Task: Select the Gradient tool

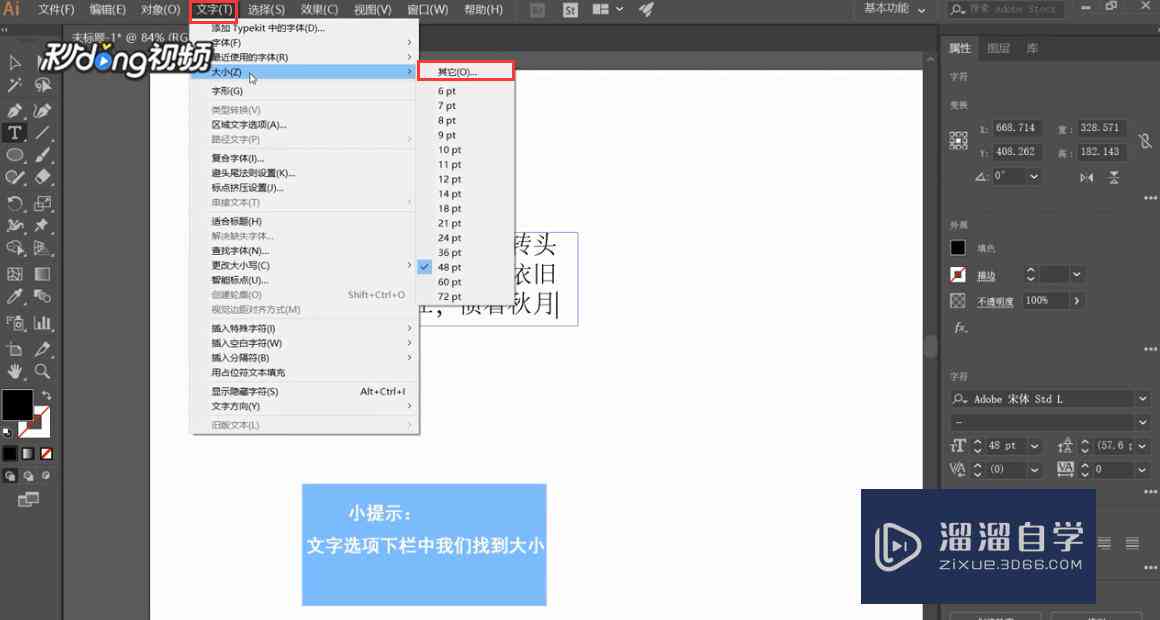Action: pyautogui.click(x=43, y=274)
